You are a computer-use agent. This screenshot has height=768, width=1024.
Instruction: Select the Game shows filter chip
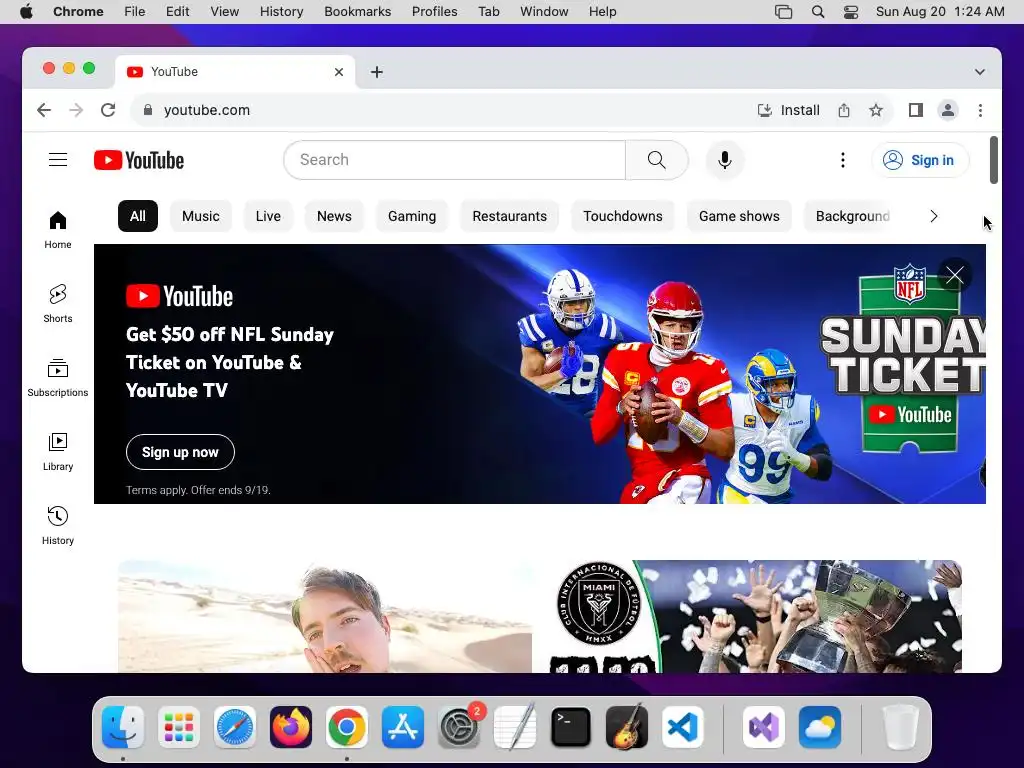click(739, 216)
